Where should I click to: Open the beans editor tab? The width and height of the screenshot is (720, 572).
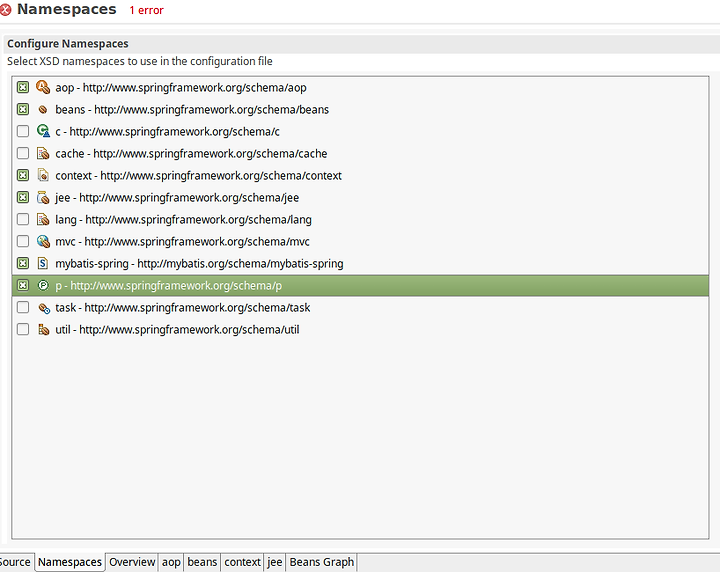[202, 562]
